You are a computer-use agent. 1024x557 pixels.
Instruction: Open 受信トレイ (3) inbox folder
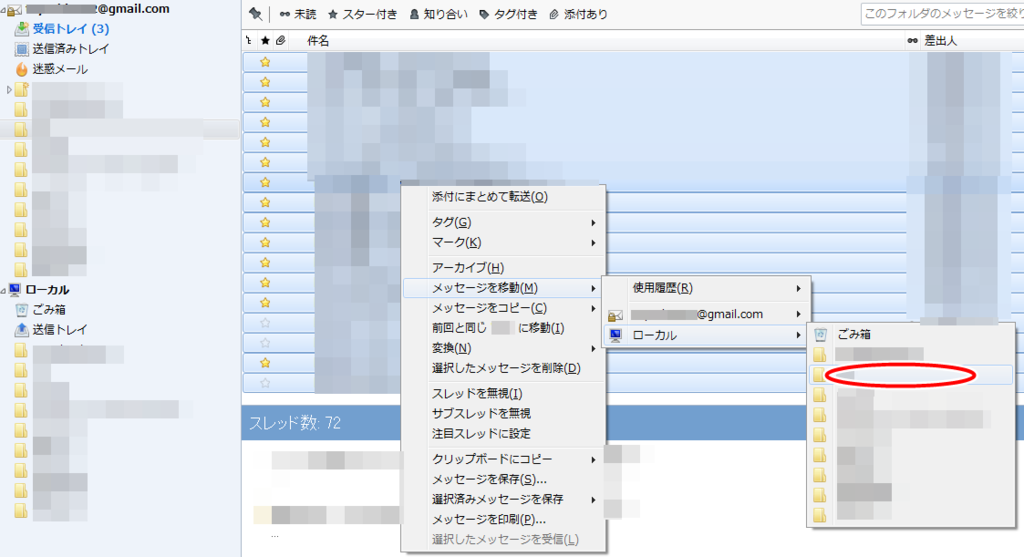pyautogui.click(x=71, y=29)
